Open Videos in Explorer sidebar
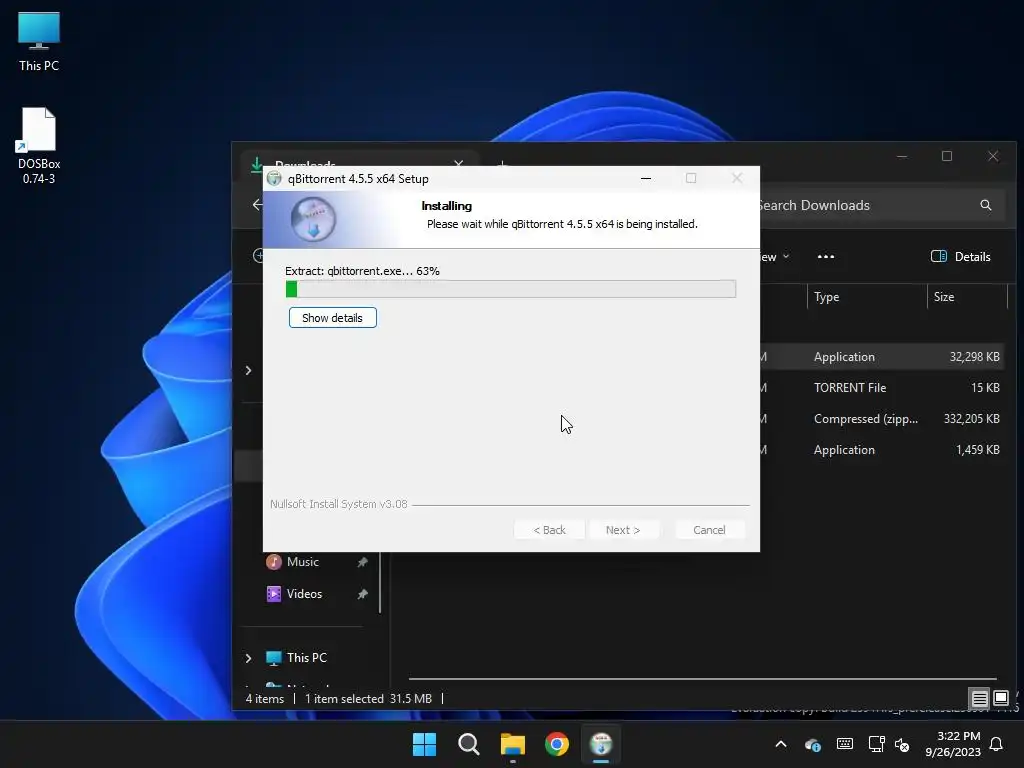The width and height of the screenshot is (1024, 768). pos(304,594)
